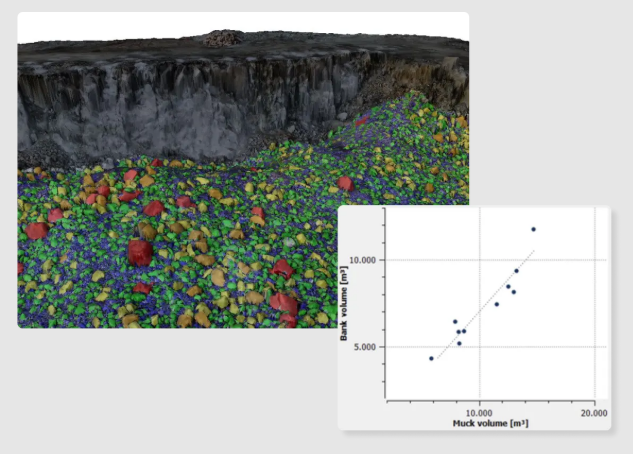Image resolution: width=633 pixels, height=454 pixels.
Task: Select the large red boulder in muck pile center-left
Action: [x=139, y=251]
